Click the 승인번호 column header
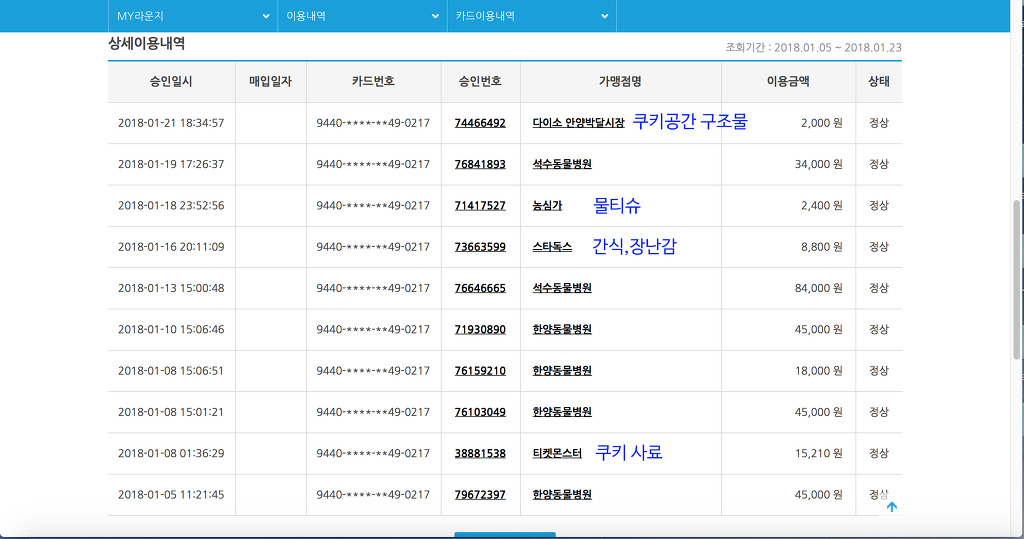 tap(480, 82)
